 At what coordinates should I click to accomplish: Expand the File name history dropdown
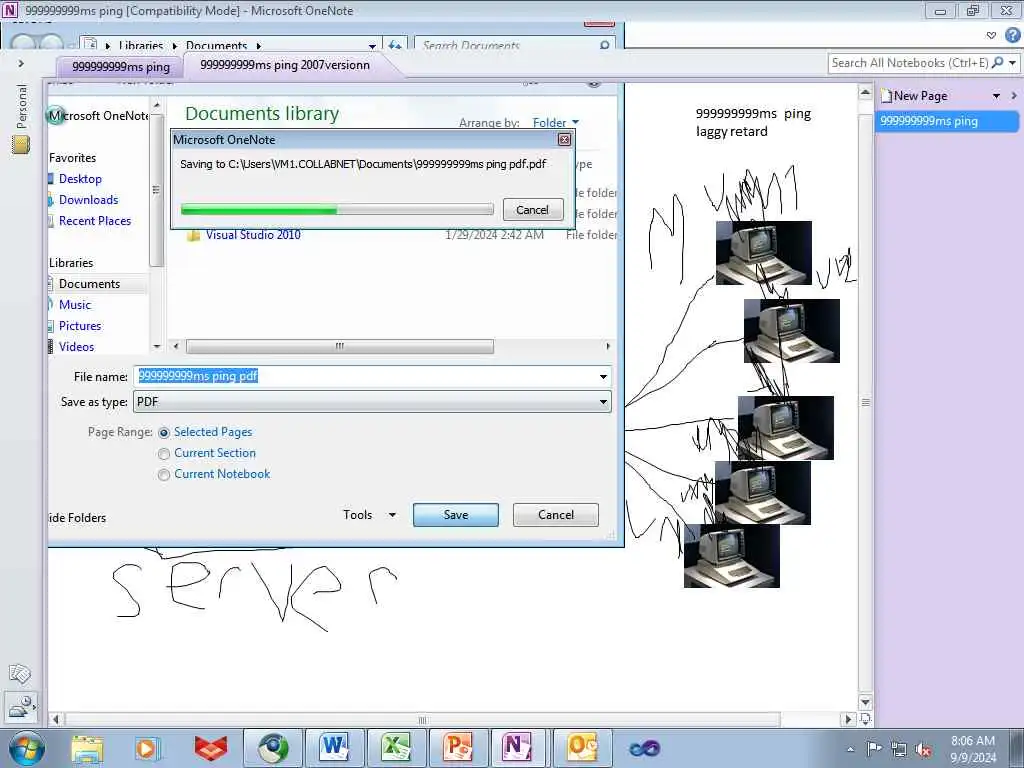click(x=603, y=377)
